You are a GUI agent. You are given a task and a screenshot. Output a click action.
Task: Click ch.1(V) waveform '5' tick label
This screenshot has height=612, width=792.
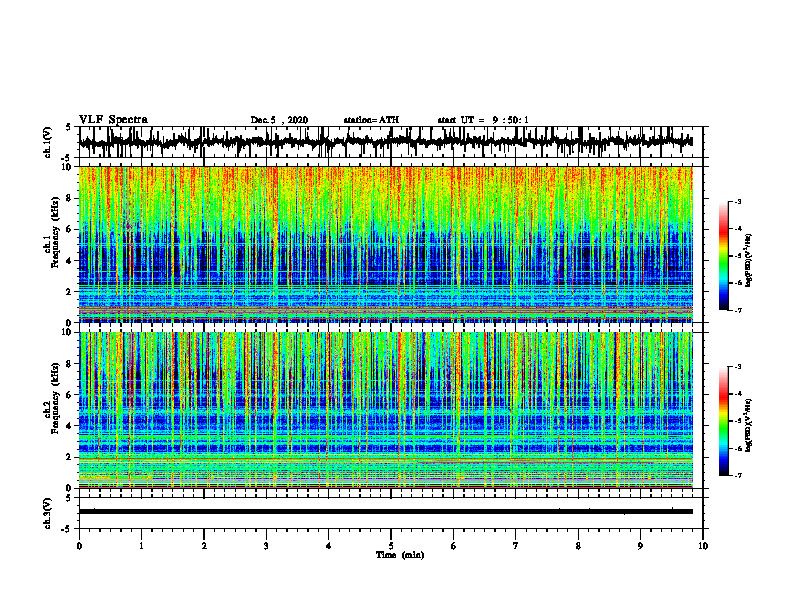68,128
